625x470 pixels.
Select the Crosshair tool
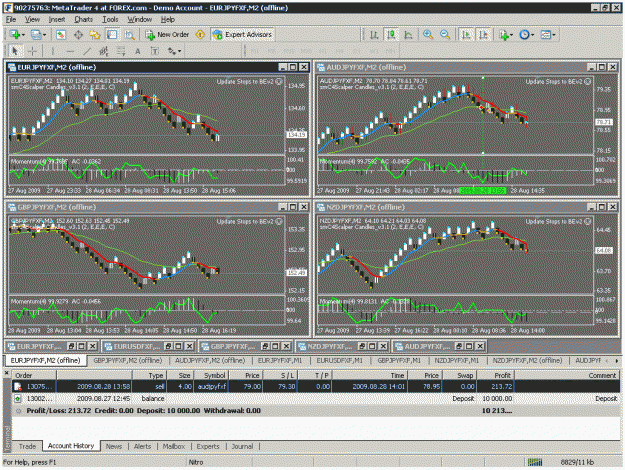32,51
